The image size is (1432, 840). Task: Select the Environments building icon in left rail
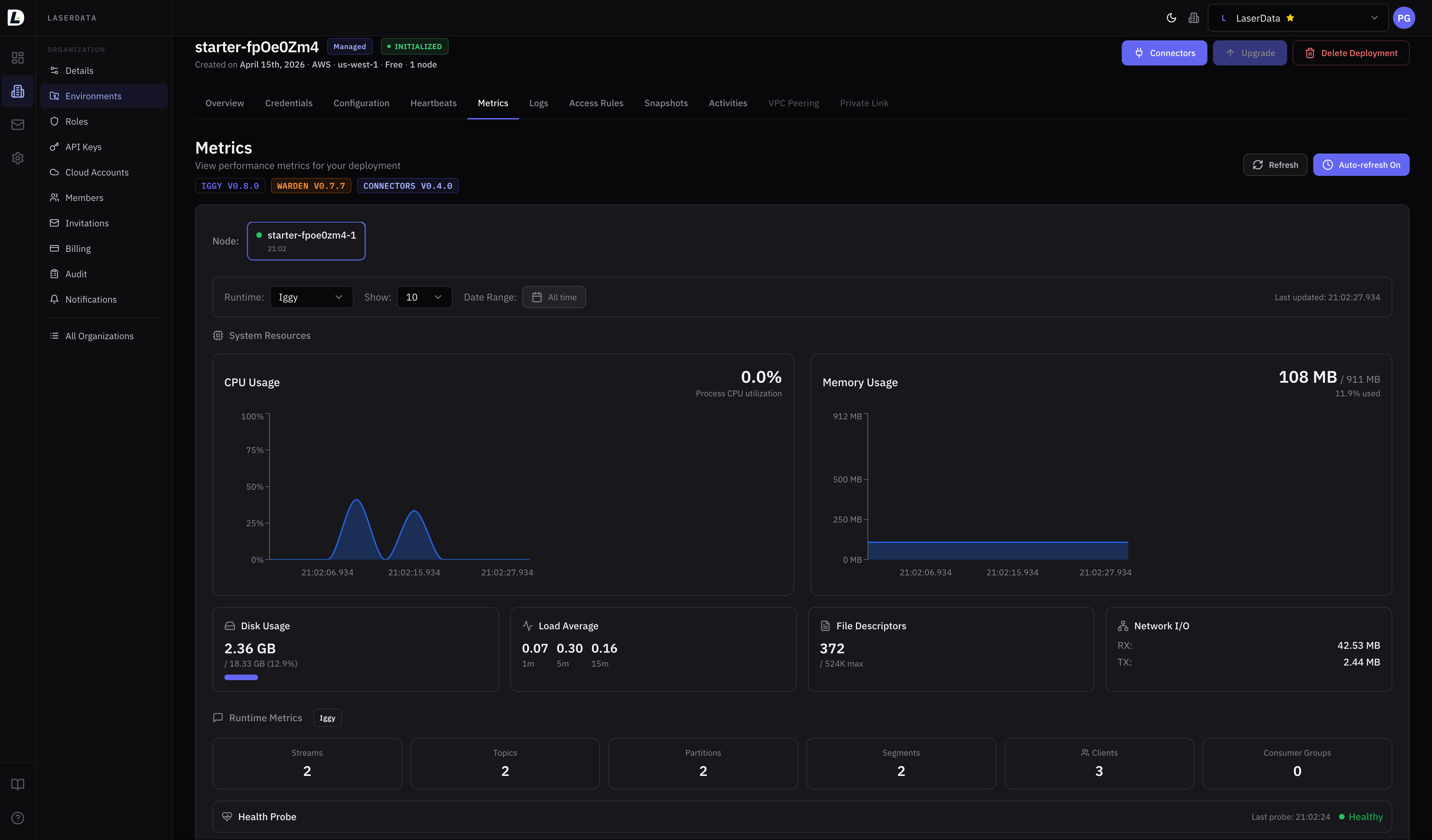tap(18, 91)
